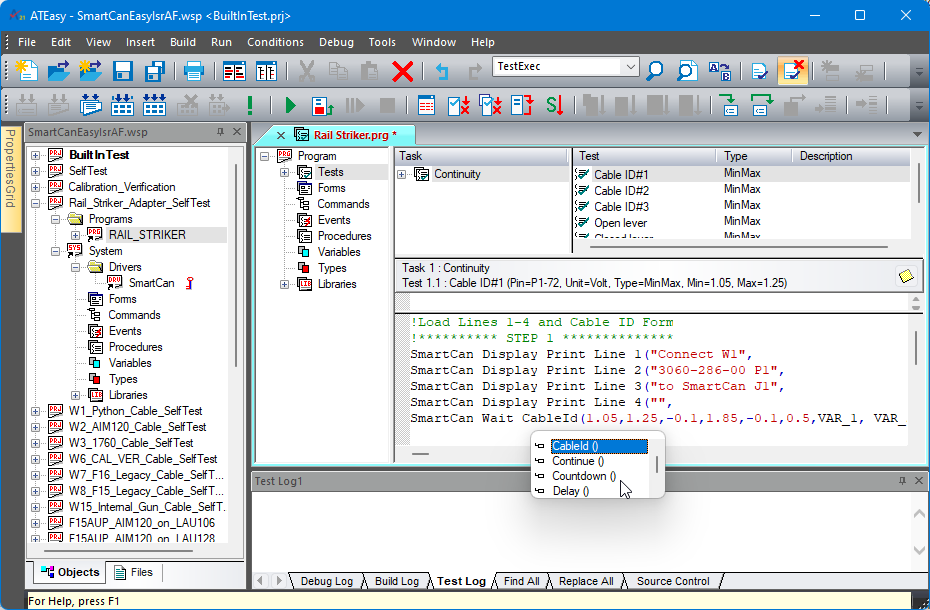Click the red X Delete toolbar icon
930x610 pixels.
[x=403, y=71]
